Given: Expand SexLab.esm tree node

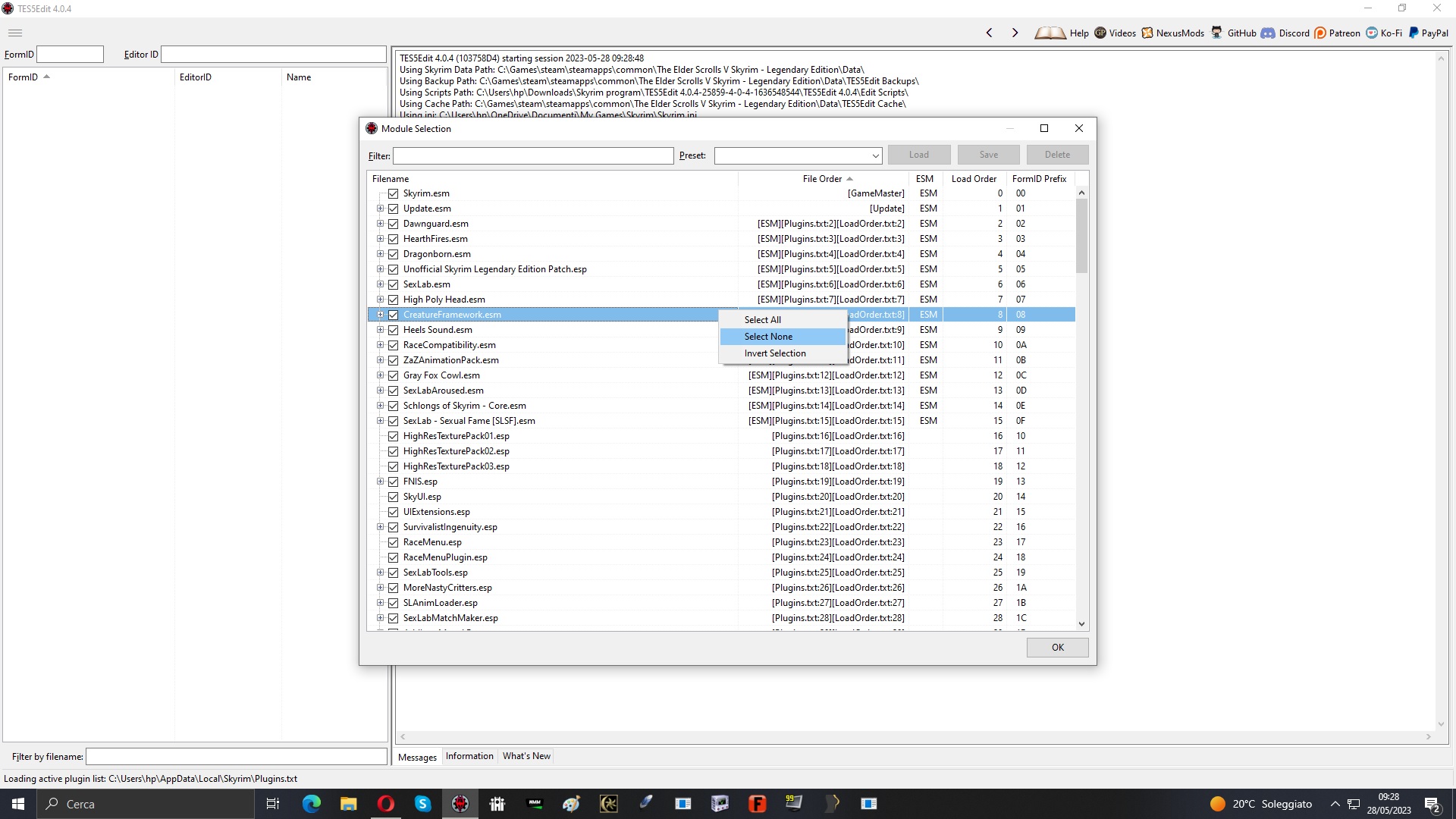Looking at the screenshot, I should tap(380, 284).
